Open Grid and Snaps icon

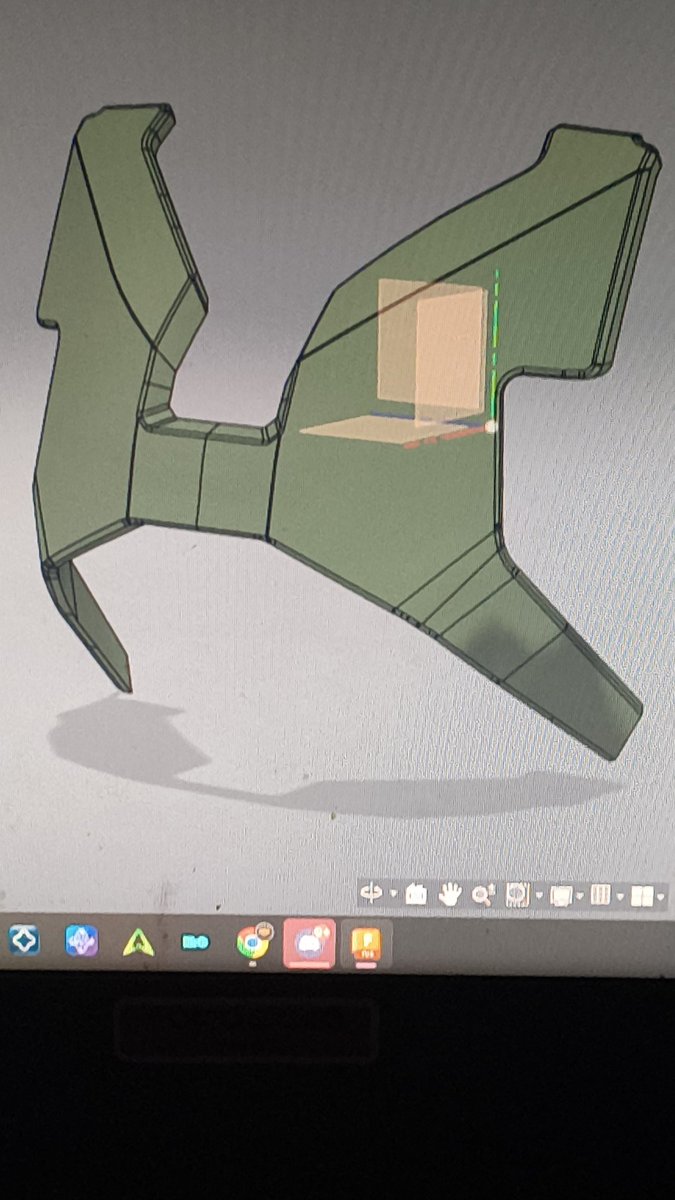coord(600,895)
